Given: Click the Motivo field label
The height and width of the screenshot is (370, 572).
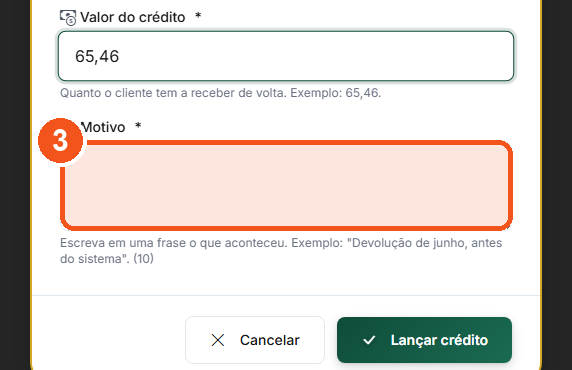Looking at the screenshot, I should (103, 127).
